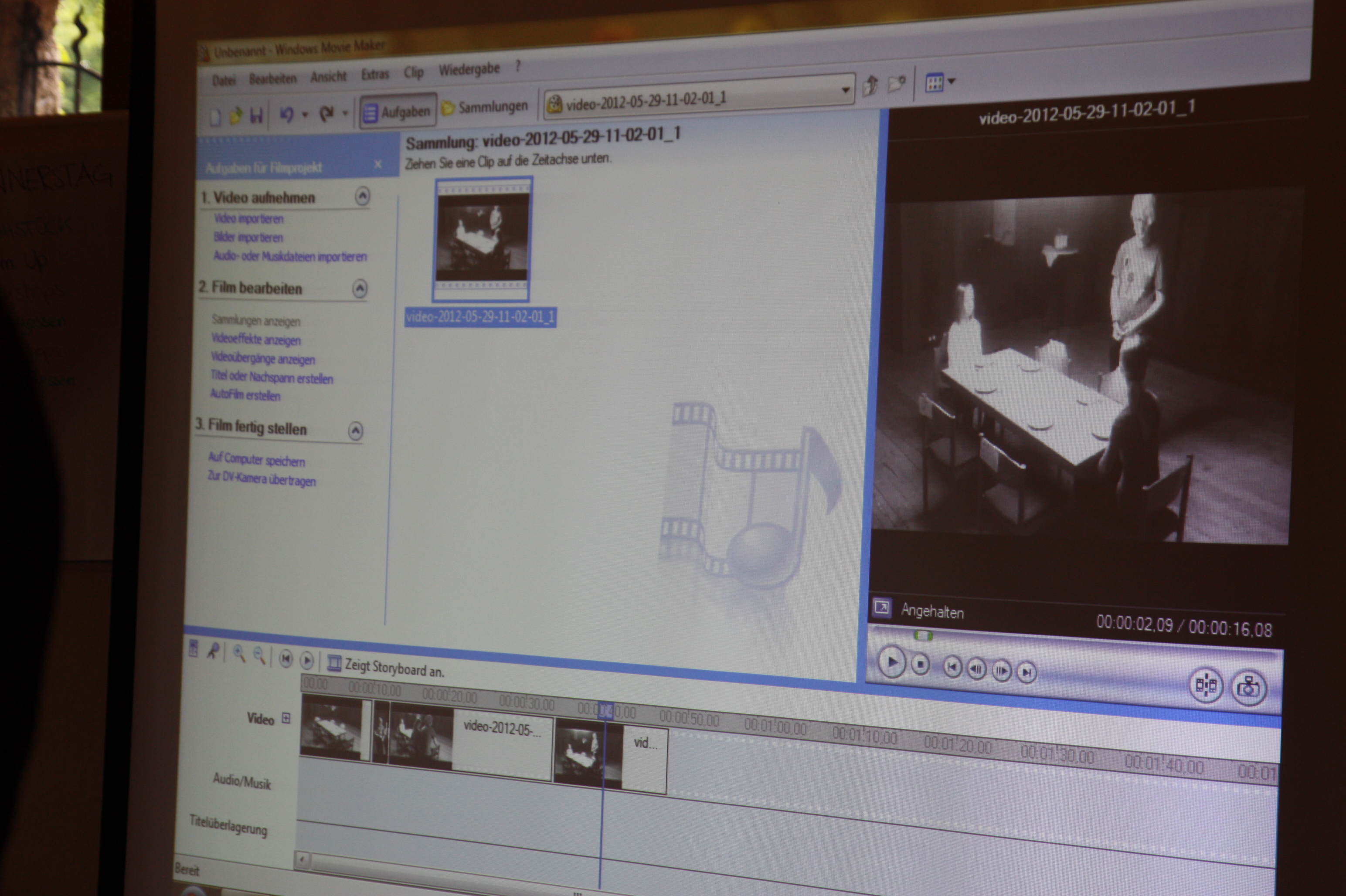Play the timeline from toolbar button
The height and width of the screenshot is (896, 1346).
tap(306, 661)
